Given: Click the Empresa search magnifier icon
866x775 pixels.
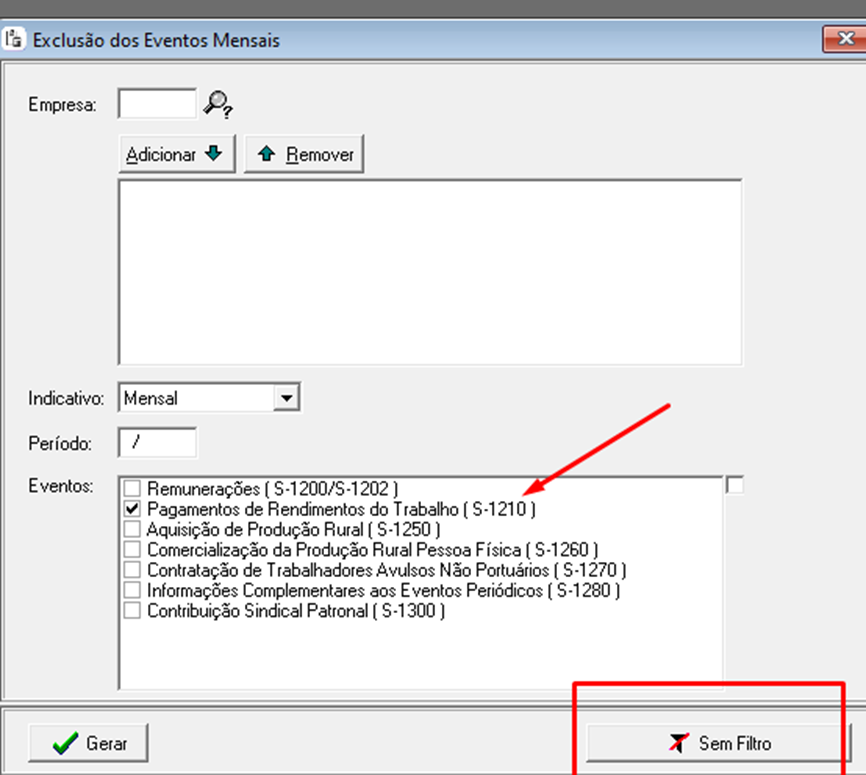Looking at the screenshot, I should [x=216, y=104].
